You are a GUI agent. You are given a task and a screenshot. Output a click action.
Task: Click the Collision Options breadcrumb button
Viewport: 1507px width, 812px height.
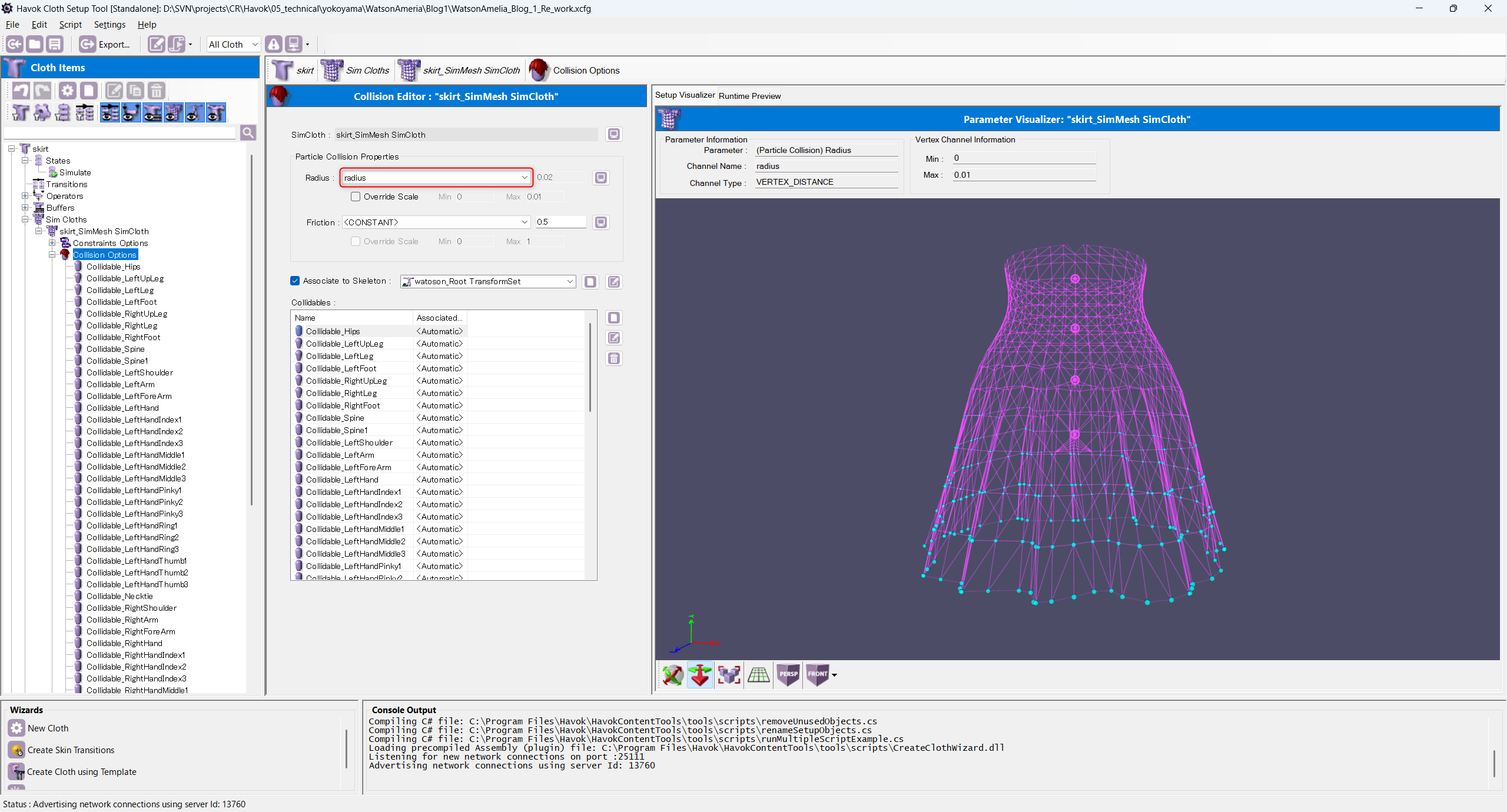(x=575, y=71)
